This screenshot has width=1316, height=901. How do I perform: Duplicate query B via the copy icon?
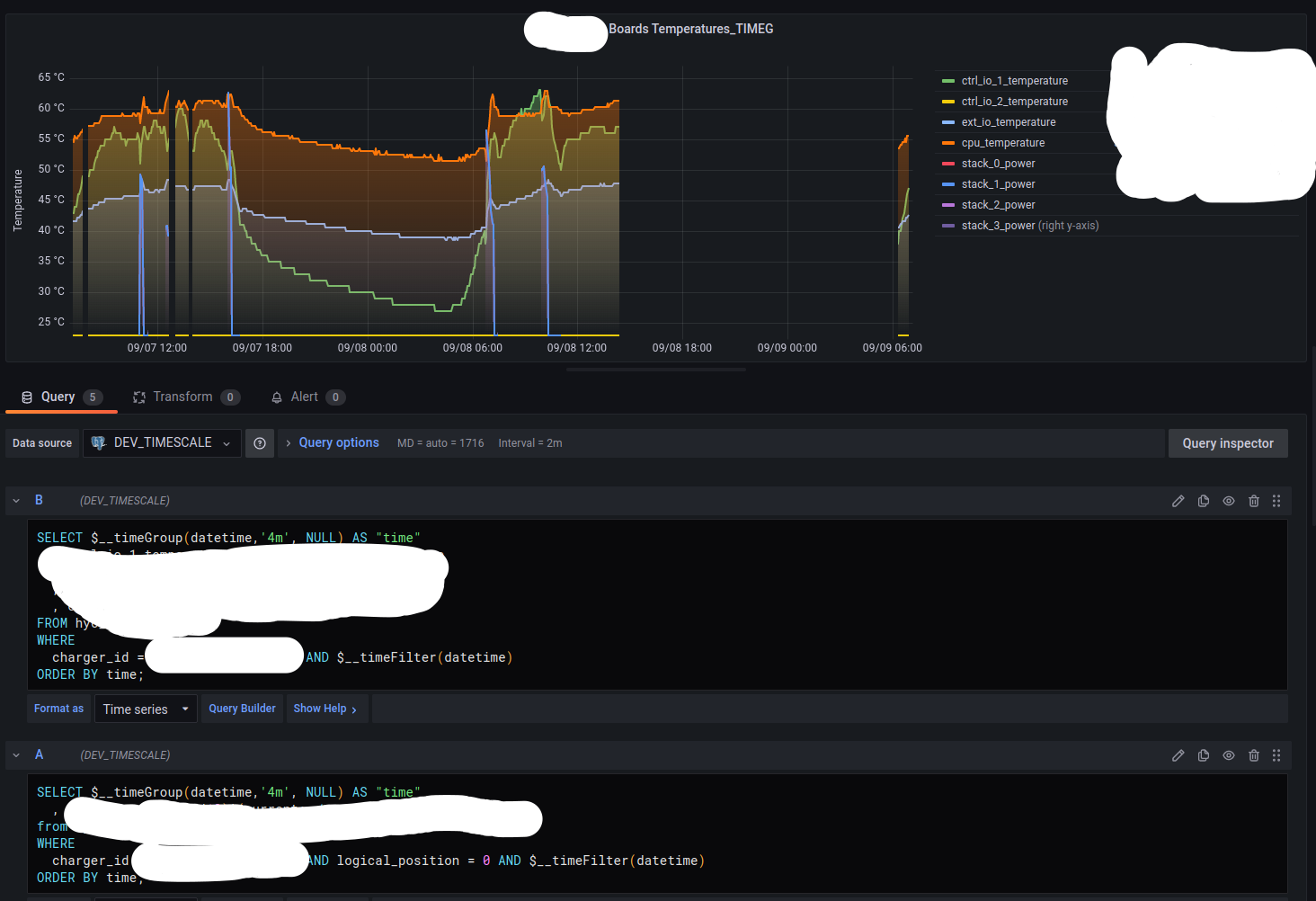point(1204,500)
